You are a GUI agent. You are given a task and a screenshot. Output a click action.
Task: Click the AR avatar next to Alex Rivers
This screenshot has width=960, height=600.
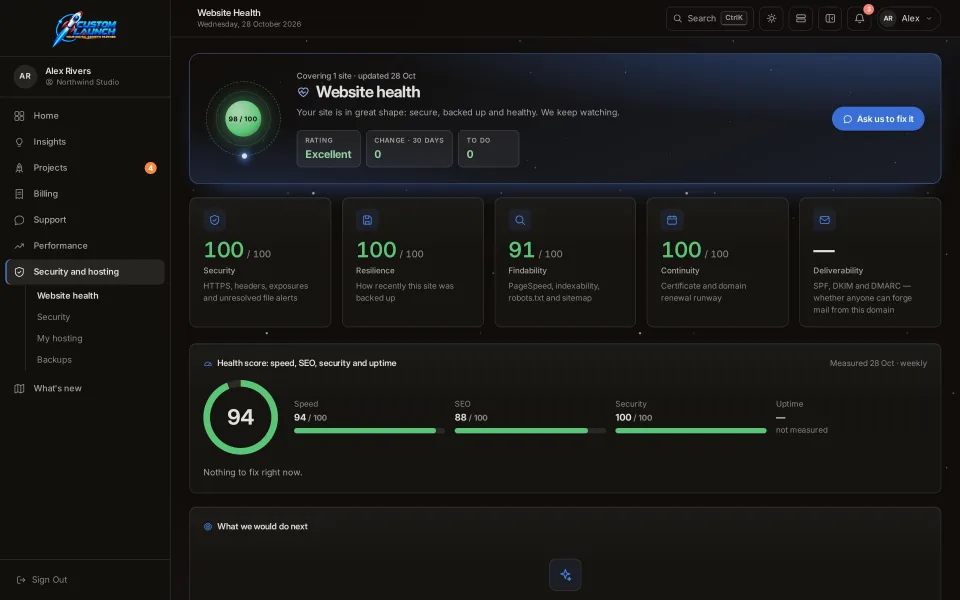[25, 76]
